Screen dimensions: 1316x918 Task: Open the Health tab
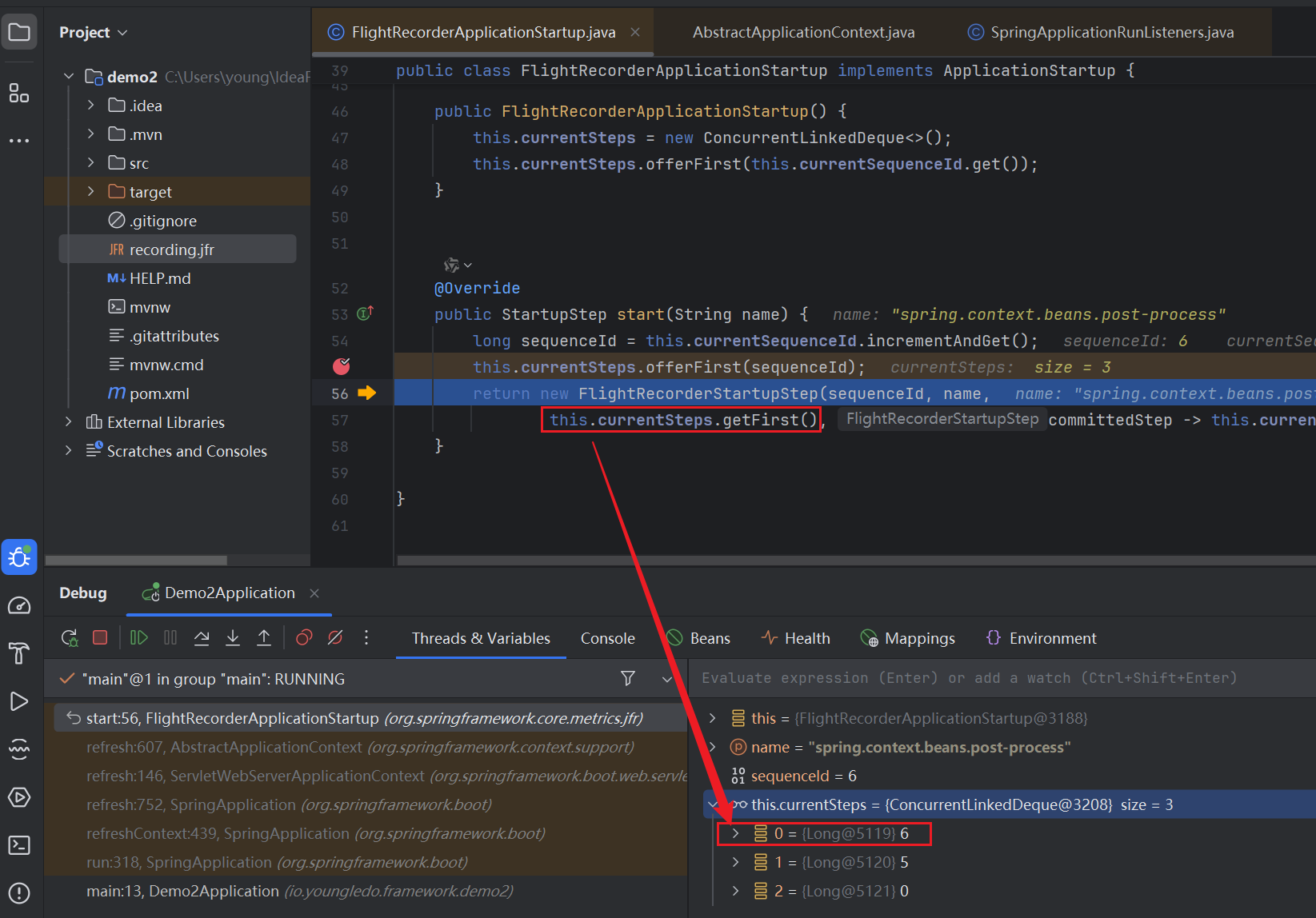796,638
